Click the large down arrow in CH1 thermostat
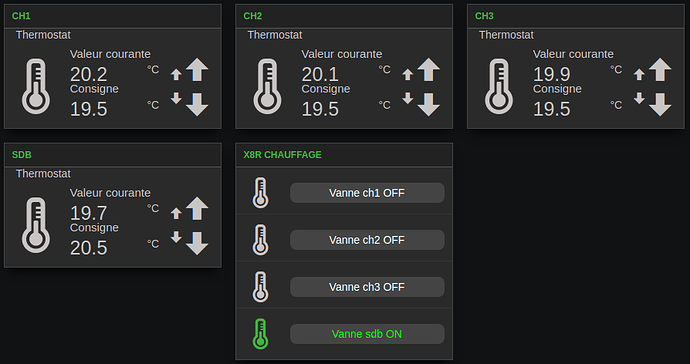 tap(197, 104)
